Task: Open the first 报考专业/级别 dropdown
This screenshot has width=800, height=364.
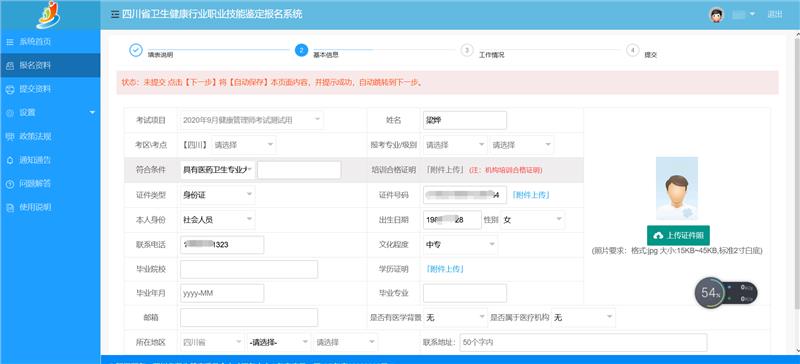Action: point(455,145)
